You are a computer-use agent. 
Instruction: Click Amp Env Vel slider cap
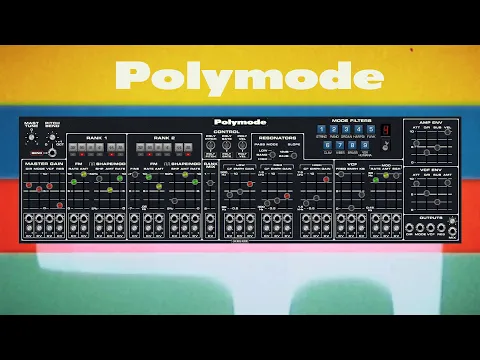[447, 132]
